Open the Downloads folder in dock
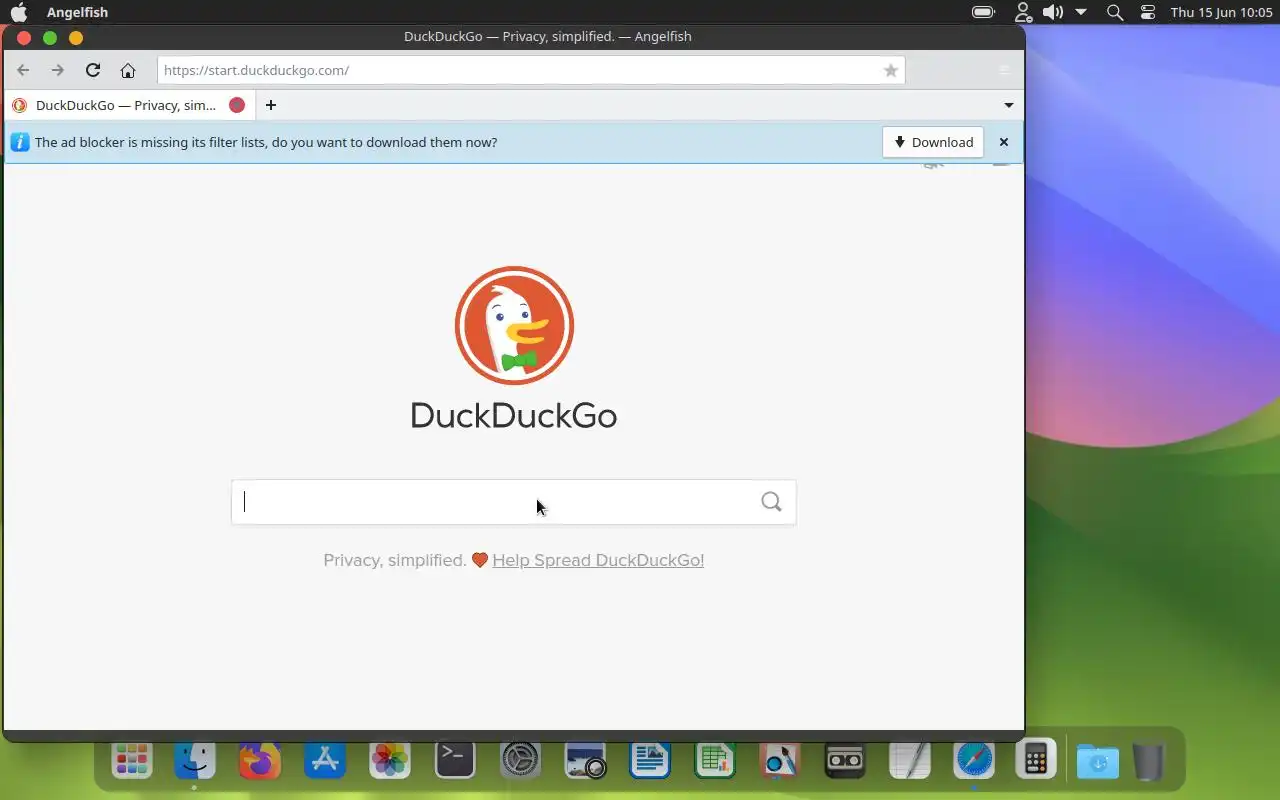Screen dimensions: 1280x800 (1098, 761)
